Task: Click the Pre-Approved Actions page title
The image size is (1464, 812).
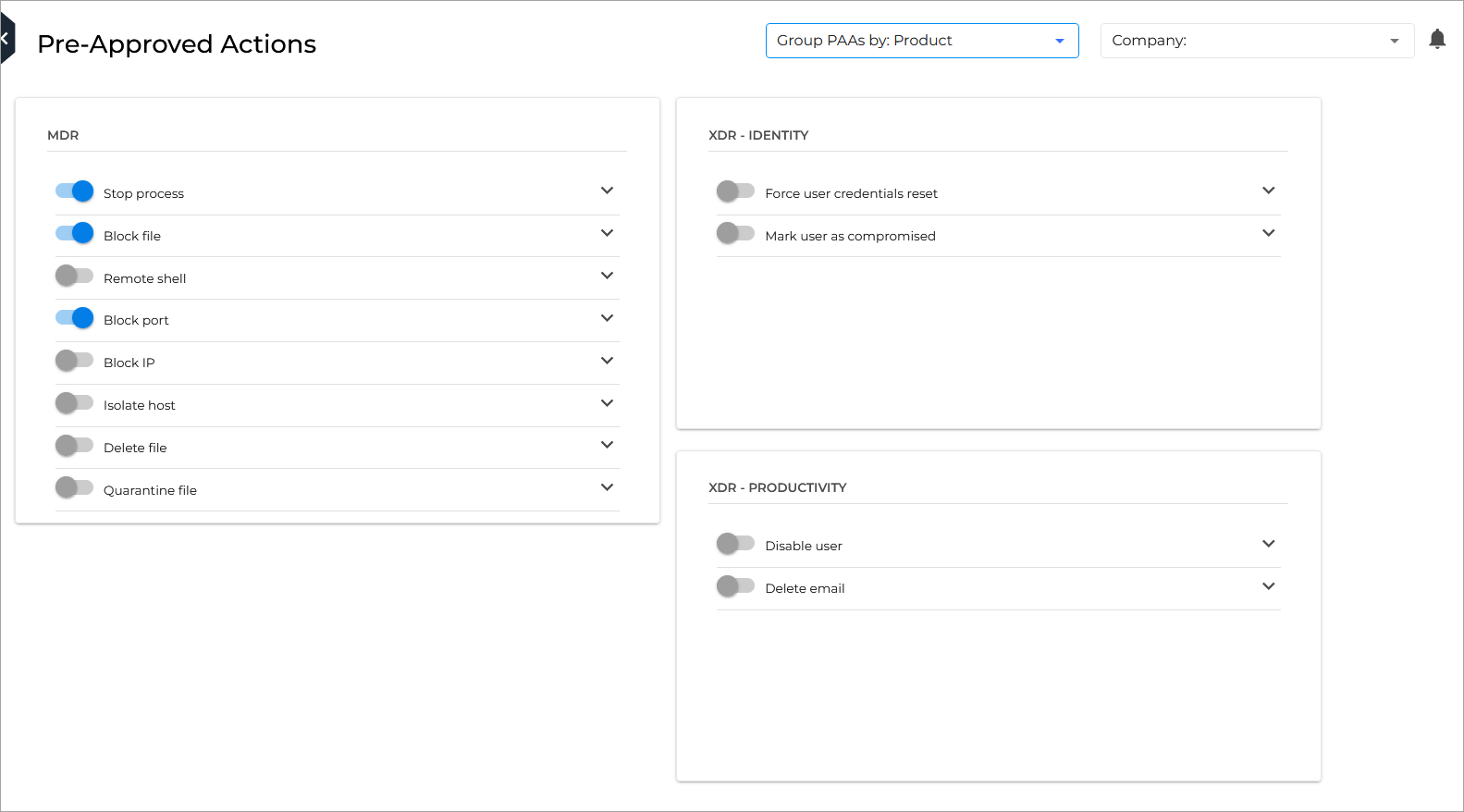Action: click(177, 43)
